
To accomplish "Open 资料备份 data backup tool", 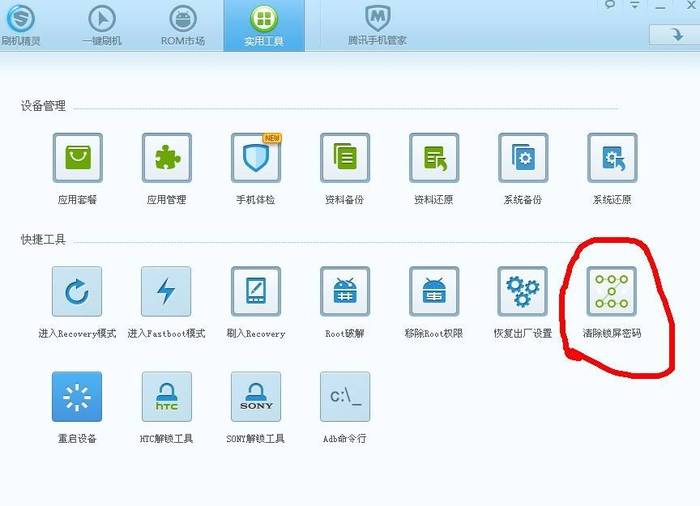I will click(x=345, y=158).
